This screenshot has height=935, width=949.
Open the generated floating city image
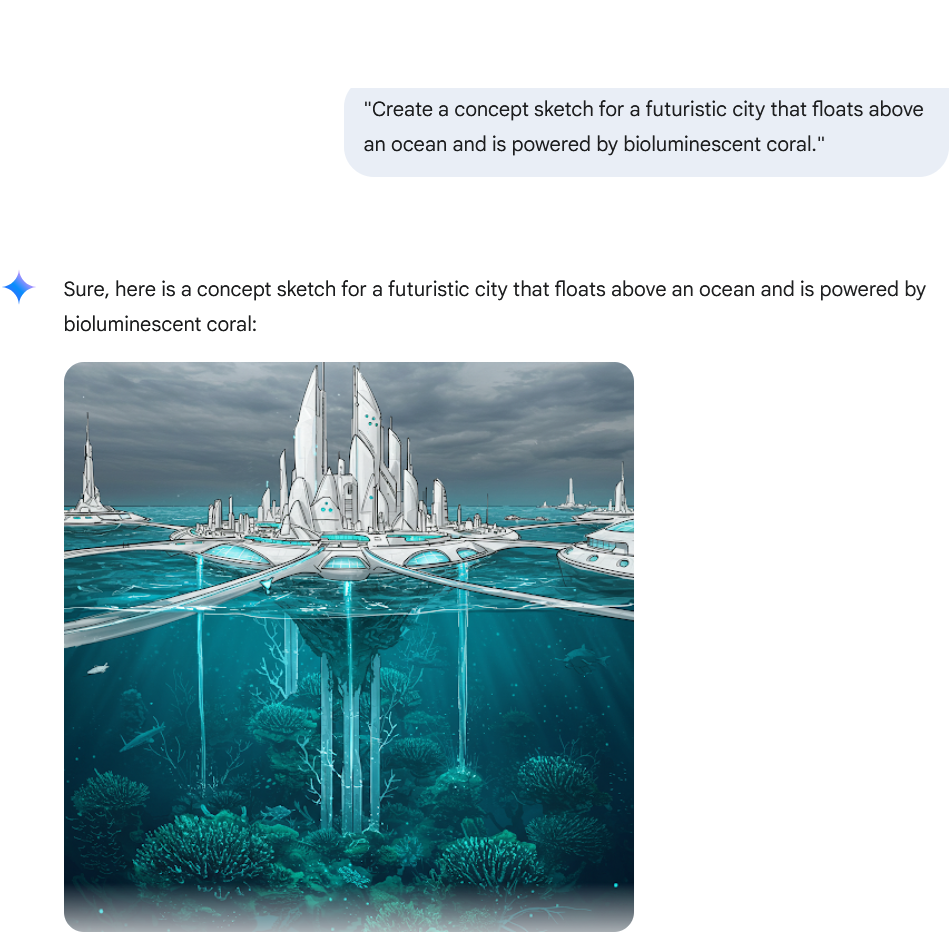click(349, 647)
